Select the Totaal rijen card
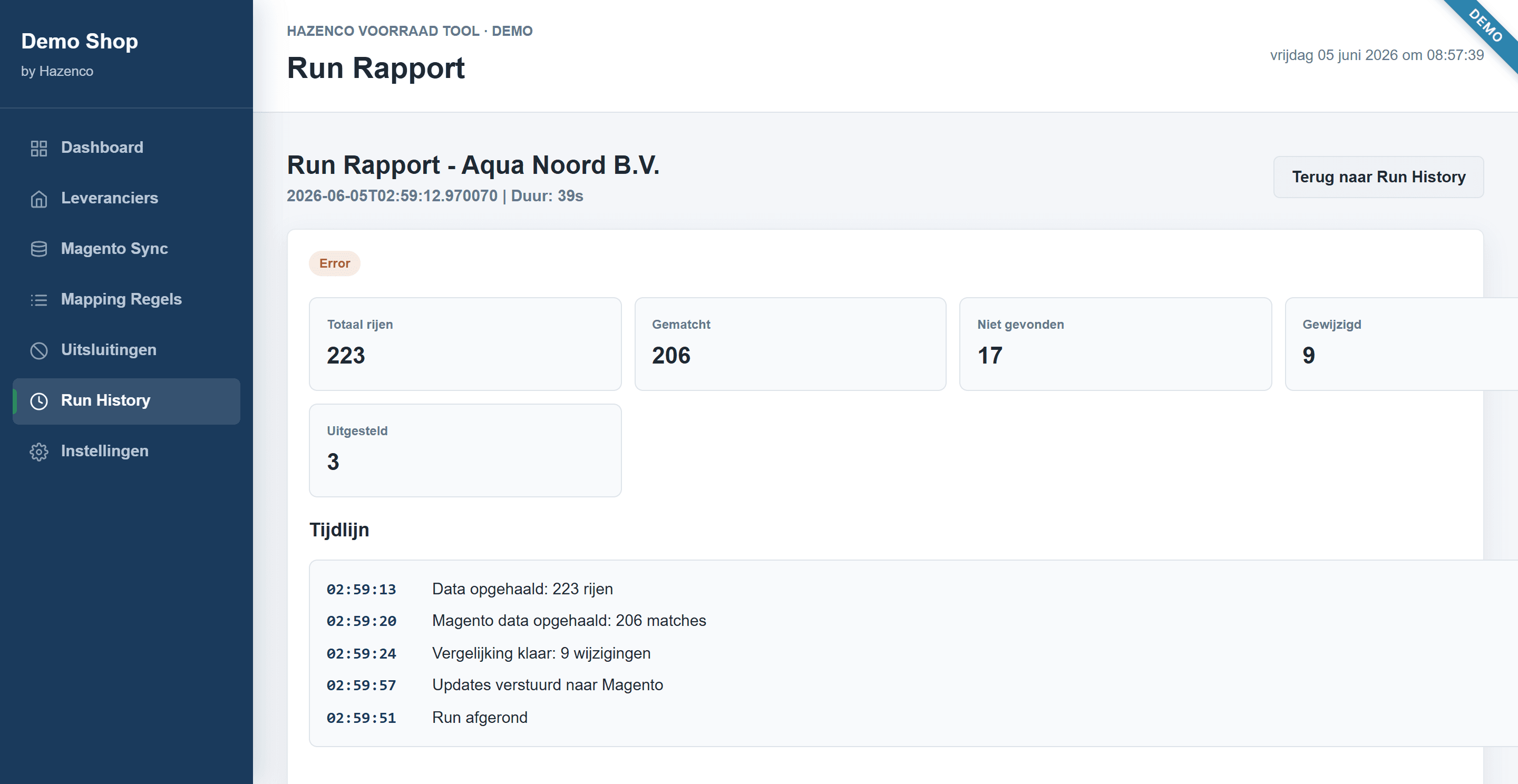 click(465, 344)
